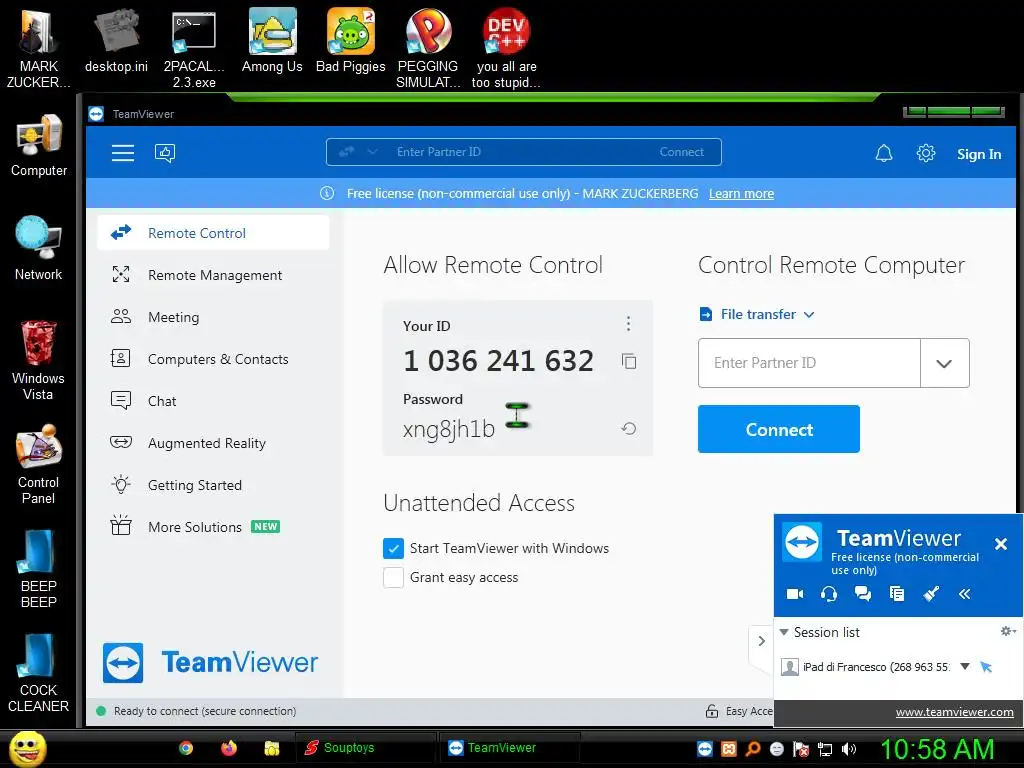This screenshot has height=768, width=1024.
Task: Open the Network desktop icon
Action: pyautogui.click(x=39, y=248)
